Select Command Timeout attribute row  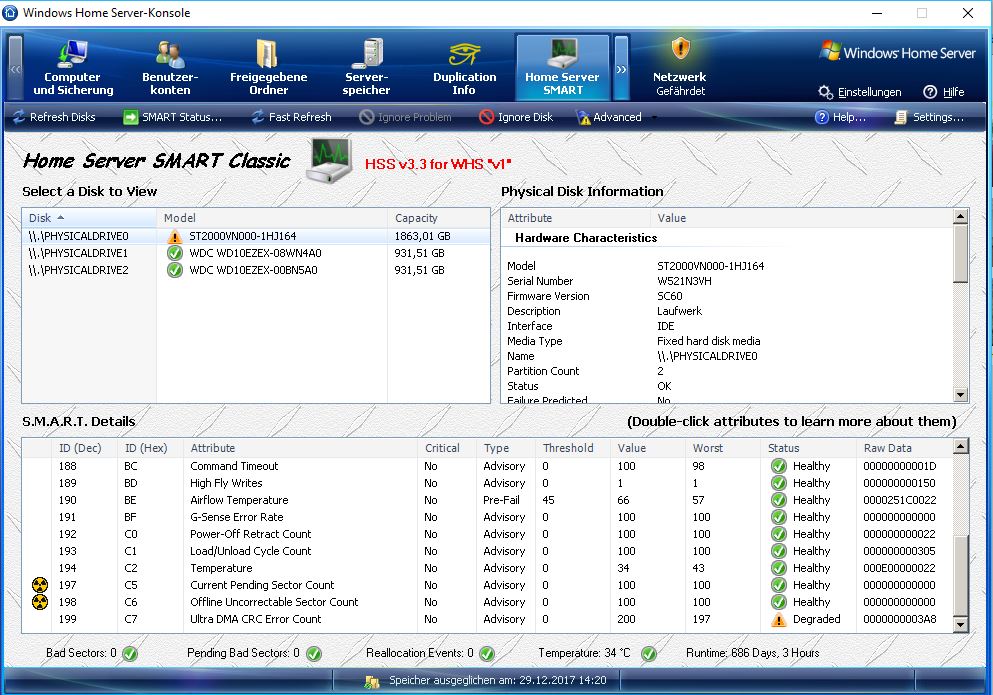pos(487,466)
